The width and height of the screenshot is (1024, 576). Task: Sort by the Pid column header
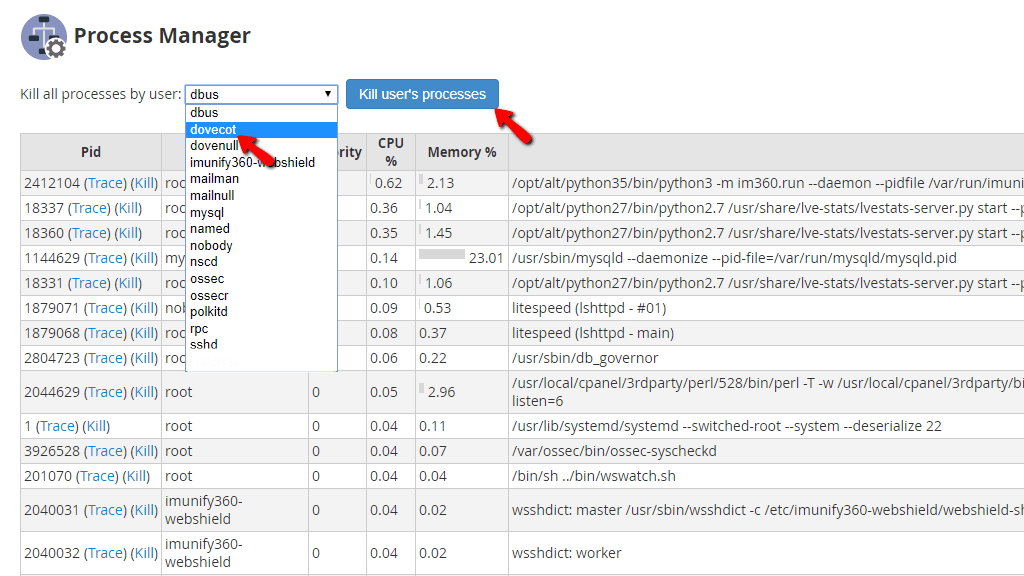tap(90, 152)
